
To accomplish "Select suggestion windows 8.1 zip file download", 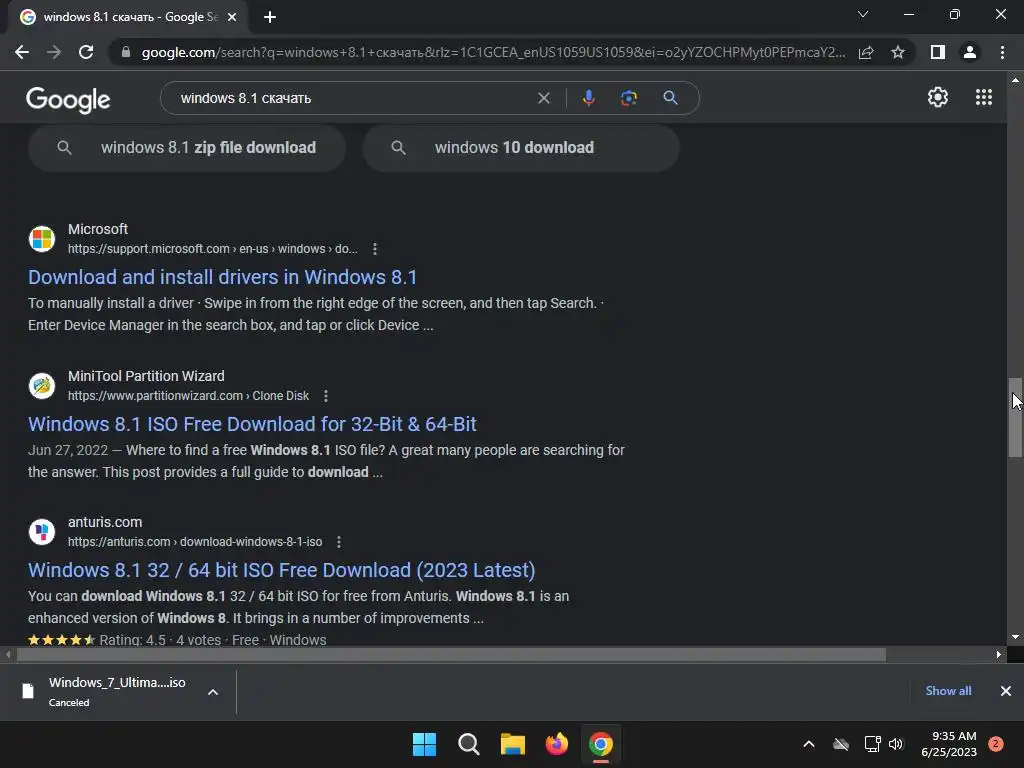I will 187,148.
